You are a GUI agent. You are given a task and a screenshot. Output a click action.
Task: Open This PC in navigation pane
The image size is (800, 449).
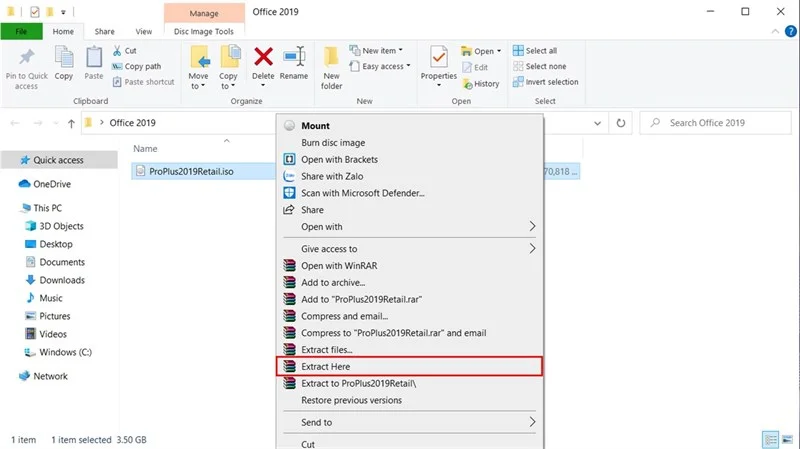[x=47, y=208]
